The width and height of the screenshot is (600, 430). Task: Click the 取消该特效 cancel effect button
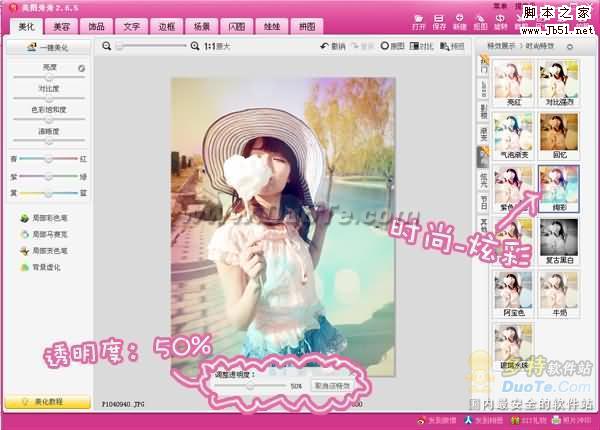(x=332, y=386)
